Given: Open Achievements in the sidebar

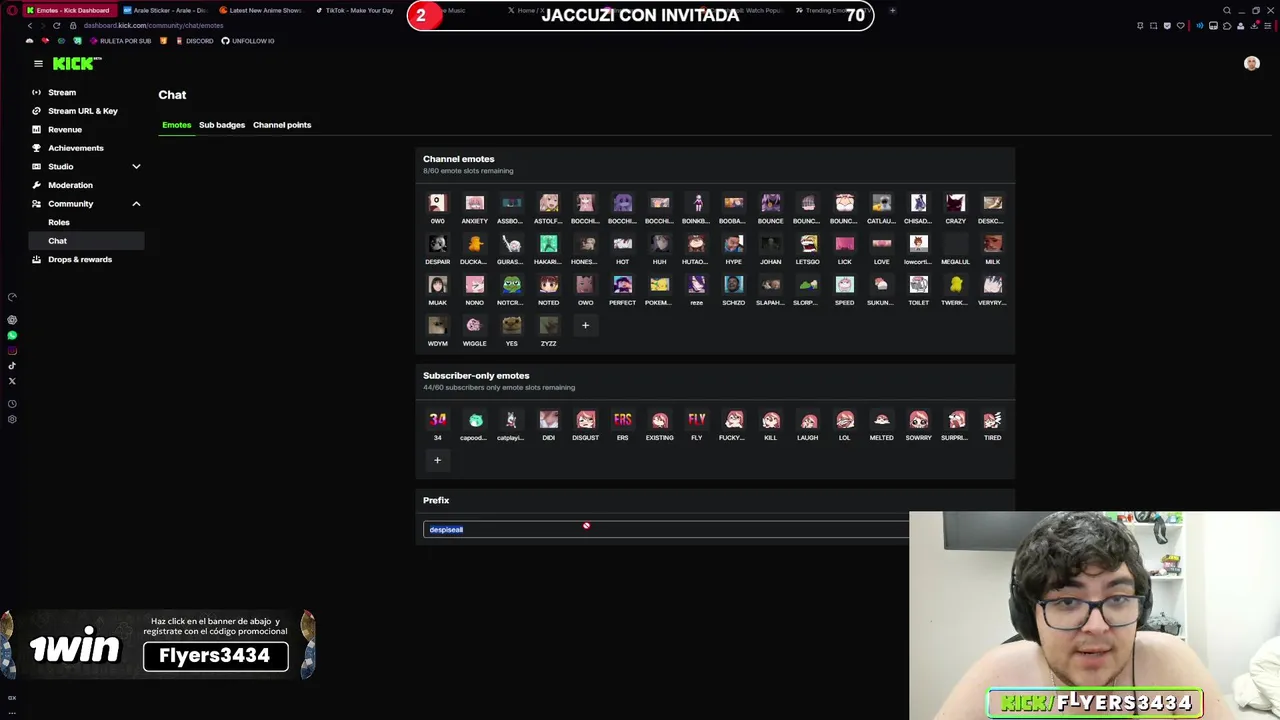Looking at the screenshot, I should pos(75,148).
